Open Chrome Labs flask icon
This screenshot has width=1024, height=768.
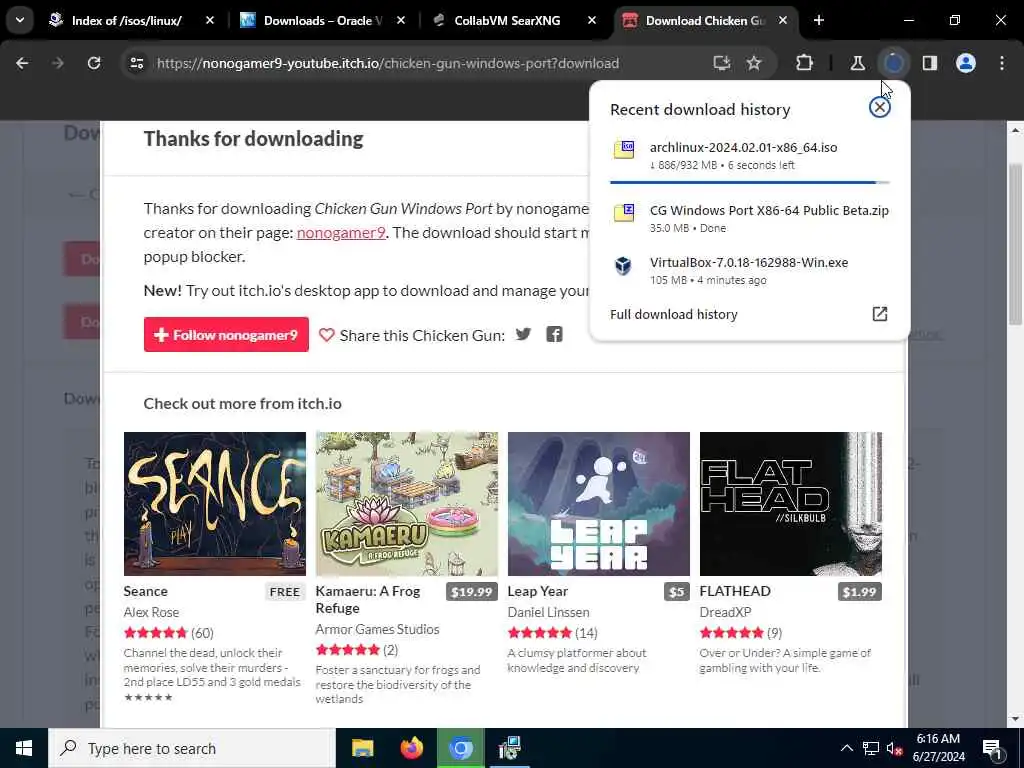click(857, 63)
